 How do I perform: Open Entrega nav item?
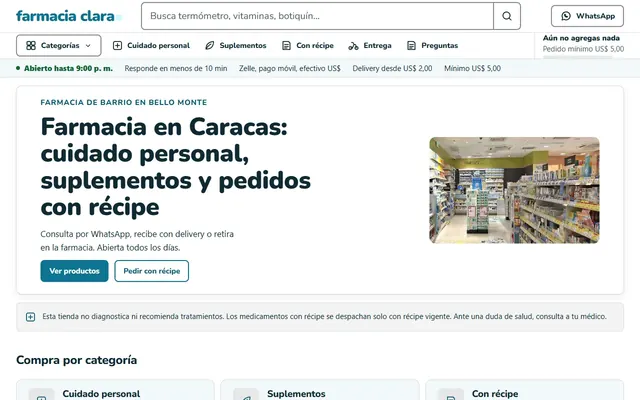tap(370, 45)
